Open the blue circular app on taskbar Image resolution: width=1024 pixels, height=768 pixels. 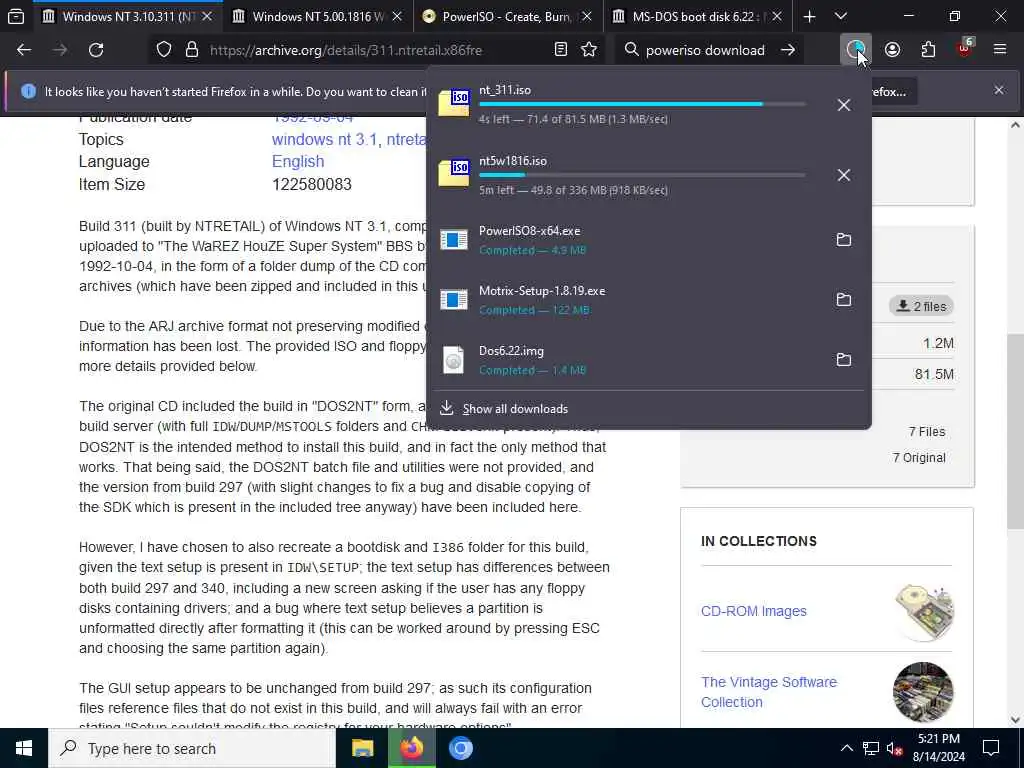[x=460, y=748]
